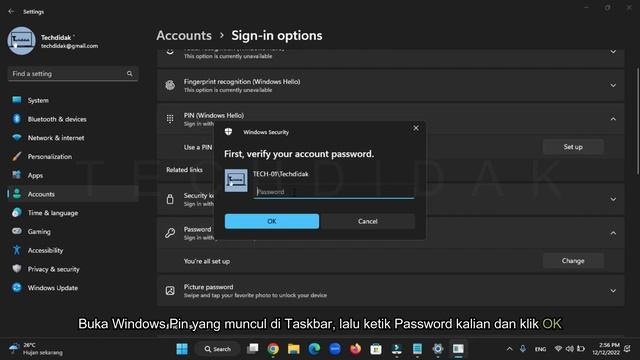Click the ENG language indicator

point(540,349)
